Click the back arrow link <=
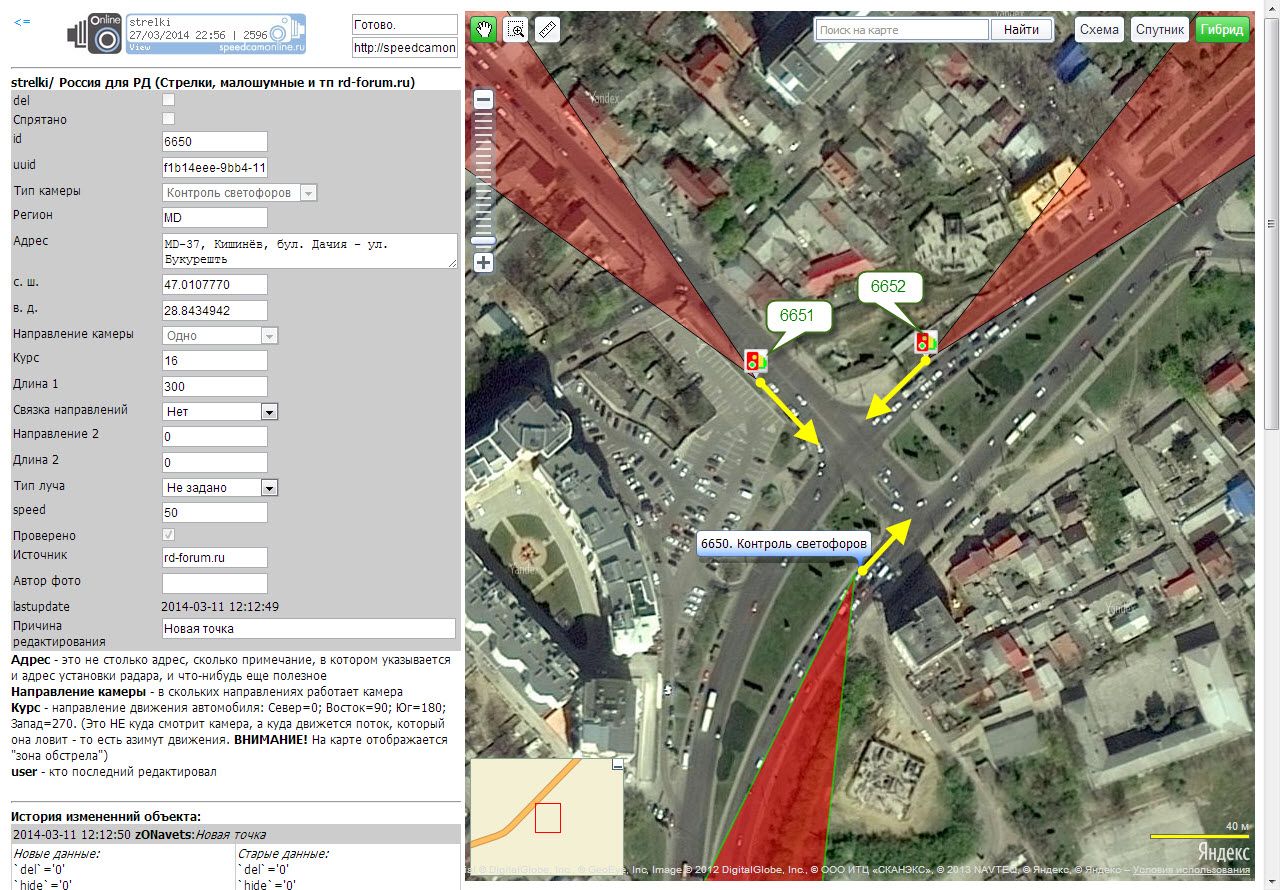 pos(22,21)
